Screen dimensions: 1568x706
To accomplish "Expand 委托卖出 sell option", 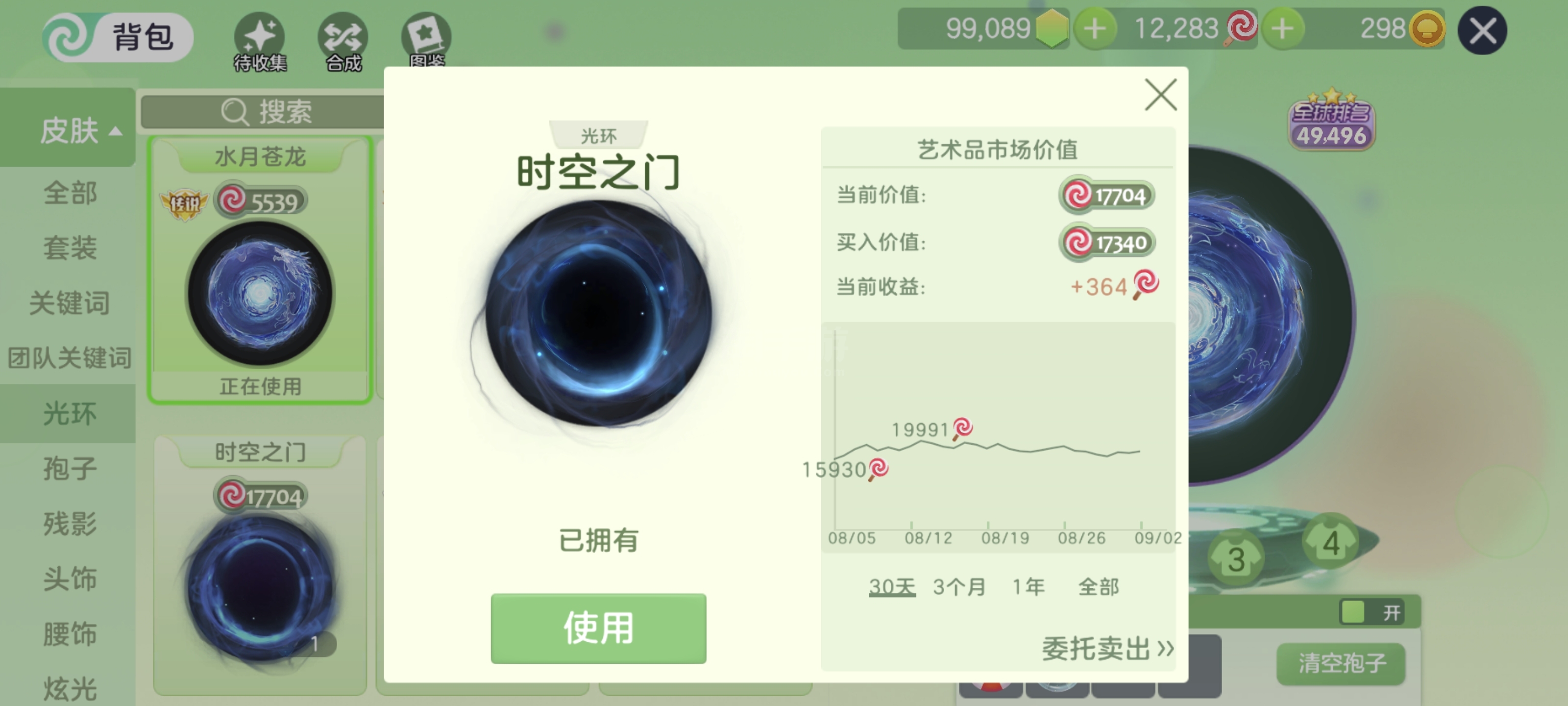I will click(1108, 648).
